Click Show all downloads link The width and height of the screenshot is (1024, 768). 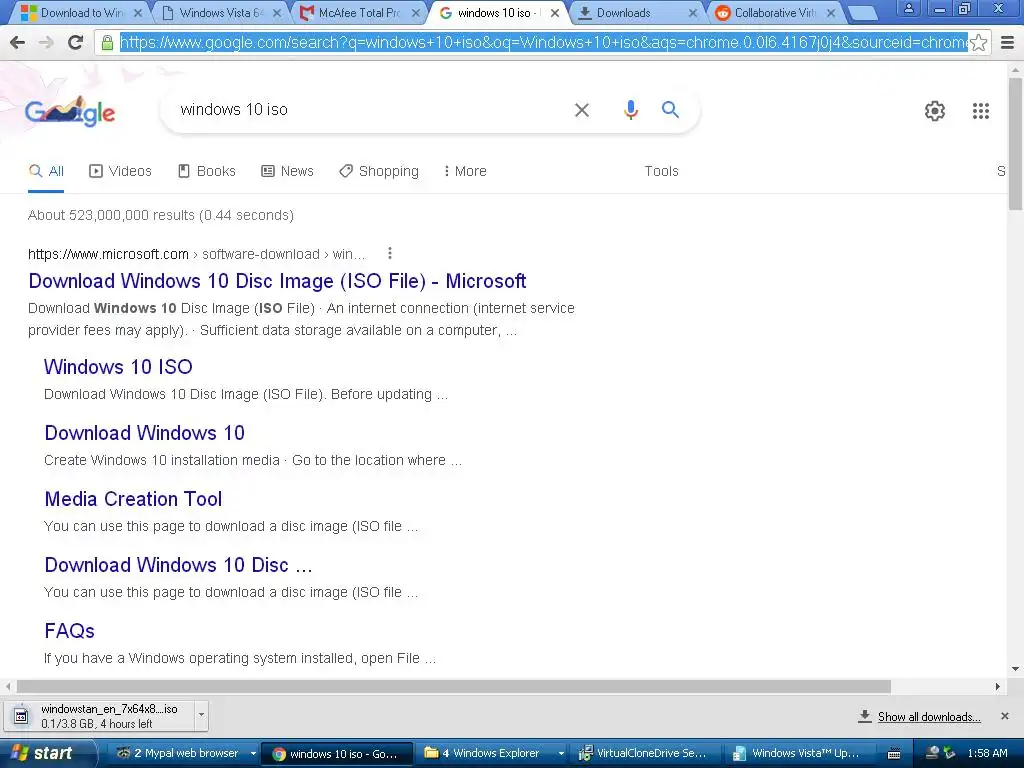(929, 716)
